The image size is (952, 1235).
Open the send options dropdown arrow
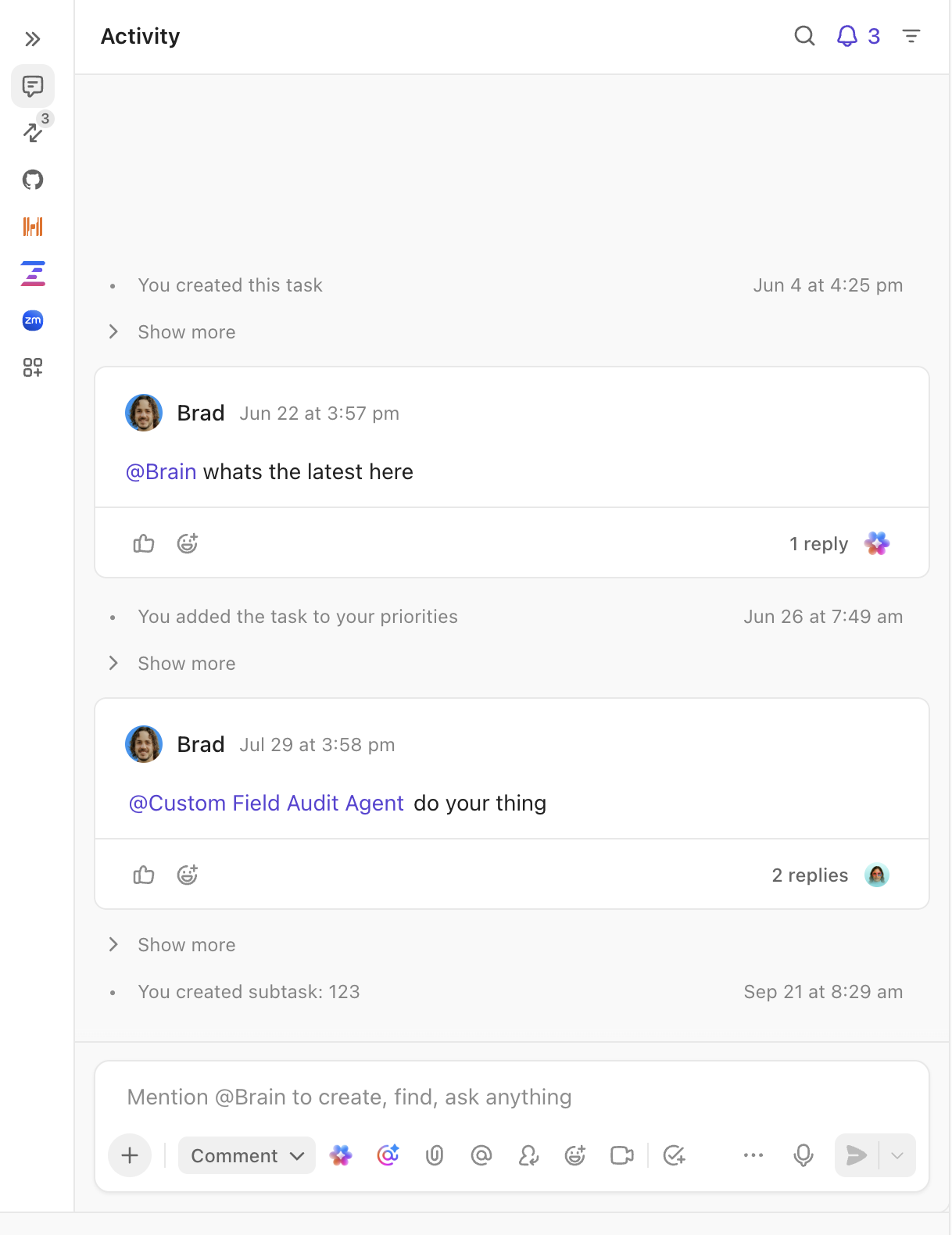tap(897, 1155)
